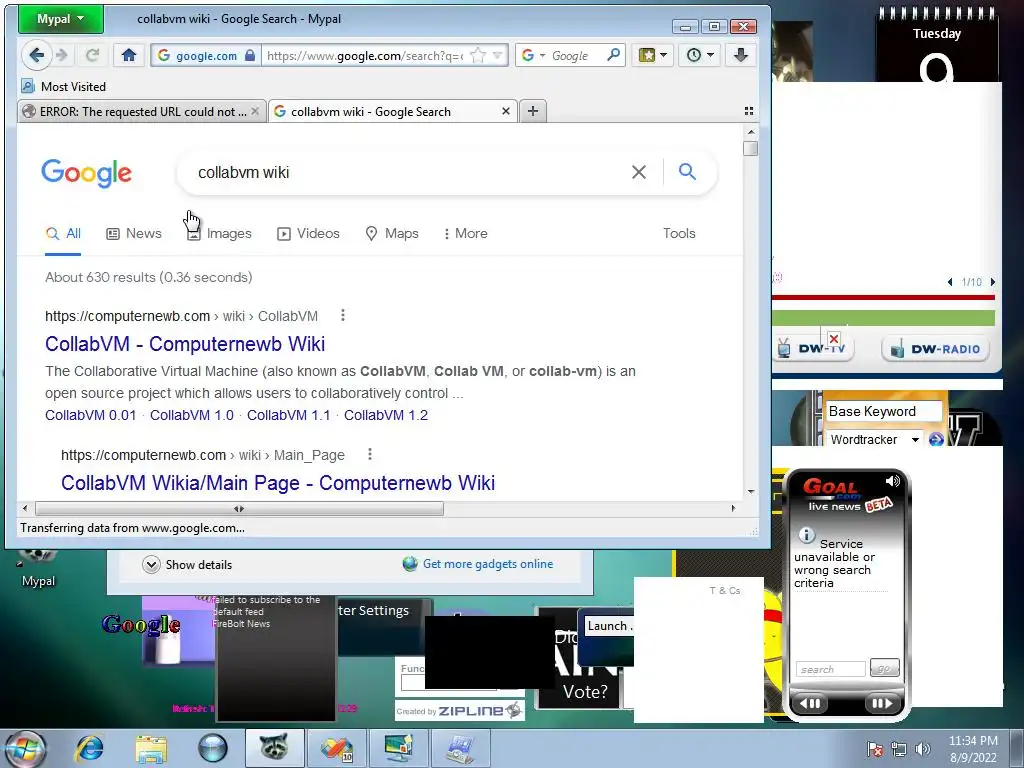
Task: Show all tabs grid icon
Action: (x=749, y=112)
